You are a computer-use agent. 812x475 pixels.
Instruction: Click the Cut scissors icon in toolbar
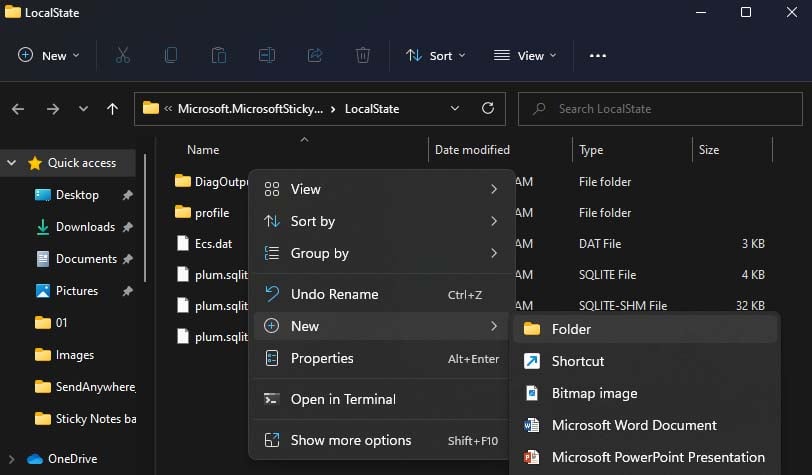pos(122,56)
